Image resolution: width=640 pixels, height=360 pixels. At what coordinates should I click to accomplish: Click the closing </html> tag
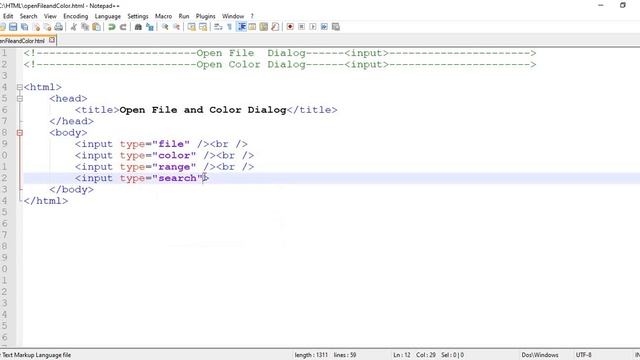point(46,201)
